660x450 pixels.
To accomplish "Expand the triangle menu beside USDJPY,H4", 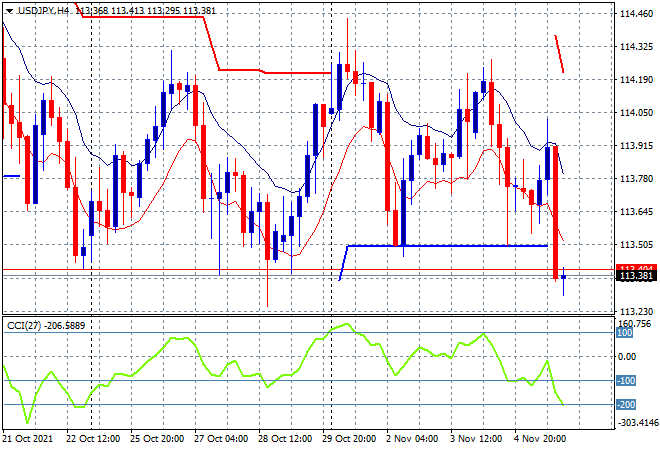I will coord(9,11).
